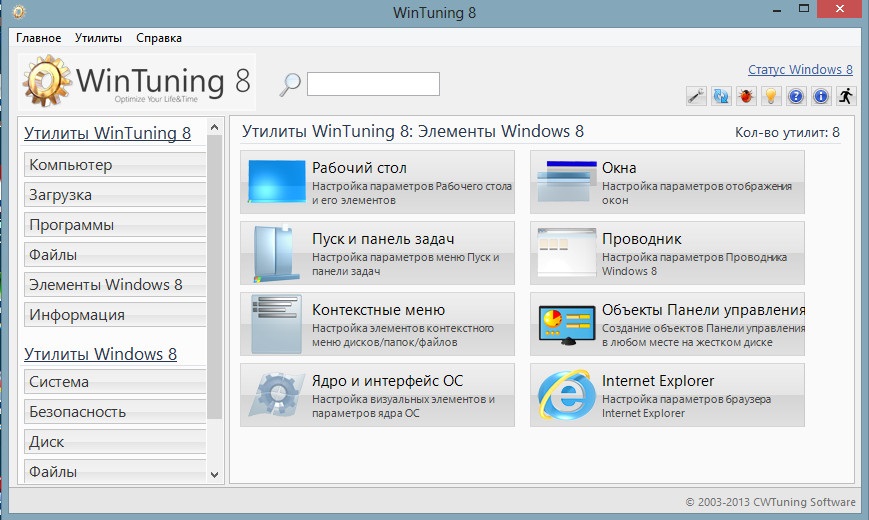Click the blue info icon
This screenshot has height=520, width=869.
click(x=821, y=96)
